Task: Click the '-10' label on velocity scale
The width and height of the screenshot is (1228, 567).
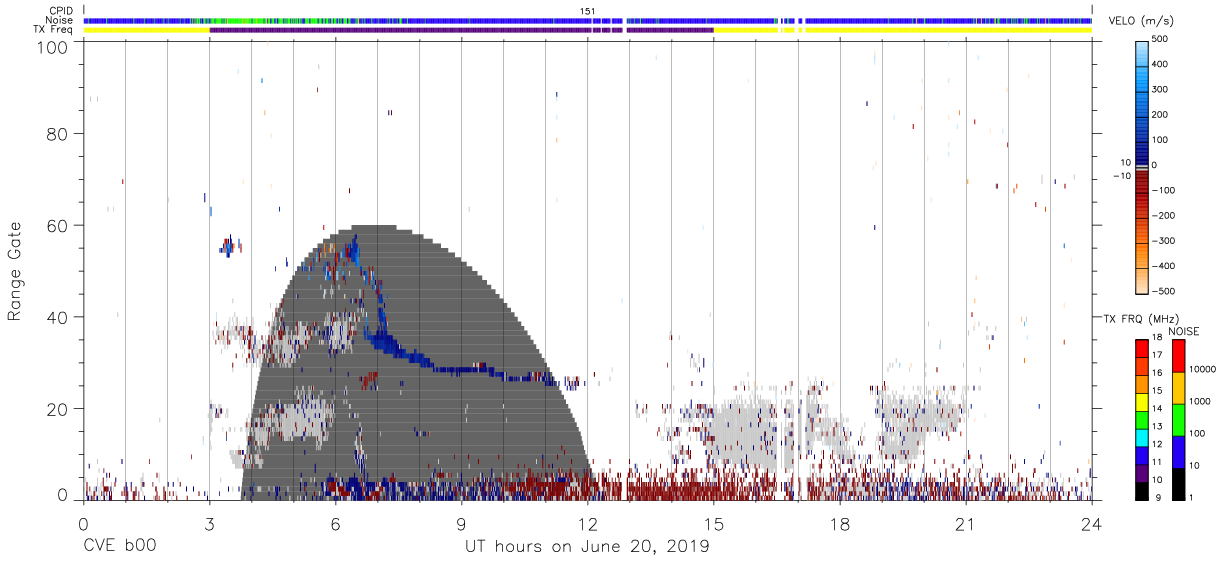Action: 1122,175
